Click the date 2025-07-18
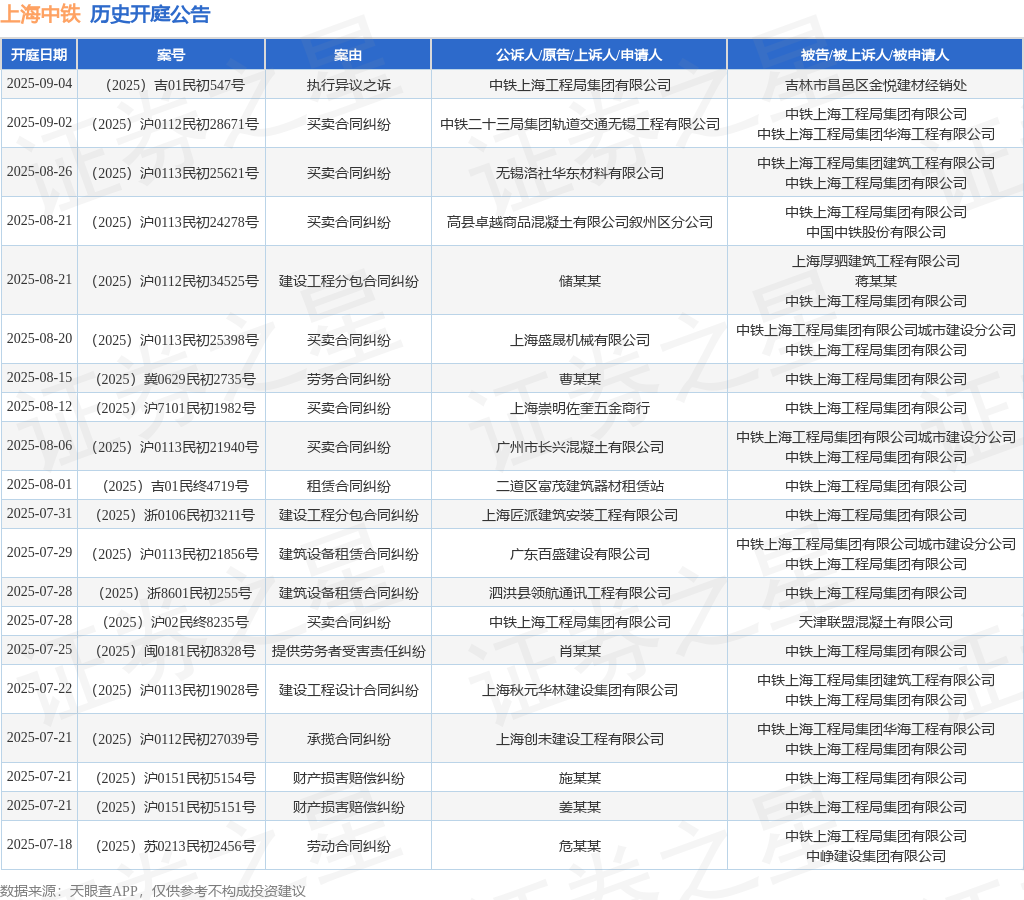The image size is (1024, 900). (x=39, y=845)
